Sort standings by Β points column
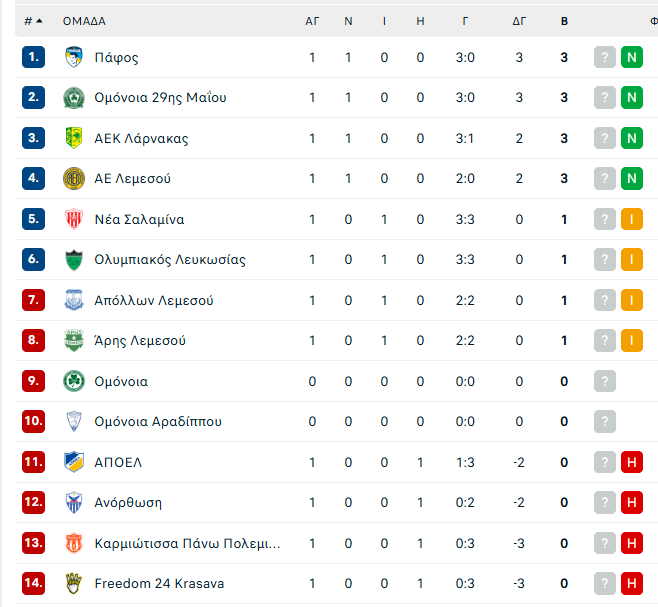The width and height of the screenshot is (658, 607). tap(564, 21)
